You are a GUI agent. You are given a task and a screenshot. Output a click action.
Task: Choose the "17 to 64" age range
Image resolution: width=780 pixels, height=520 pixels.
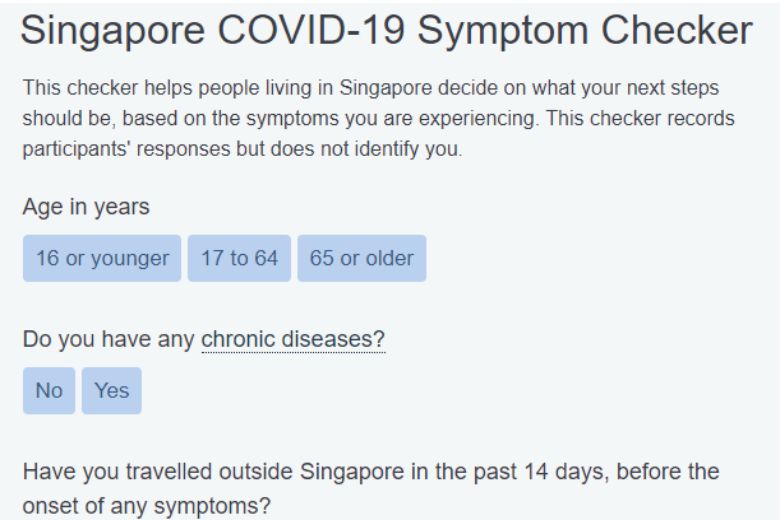pos(239,258)
